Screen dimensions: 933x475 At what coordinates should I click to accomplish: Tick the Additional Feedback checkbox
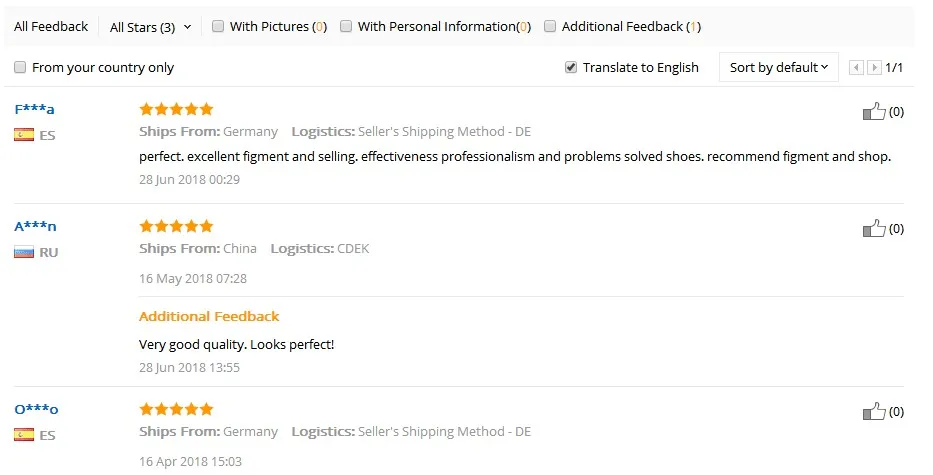point(550,27)
